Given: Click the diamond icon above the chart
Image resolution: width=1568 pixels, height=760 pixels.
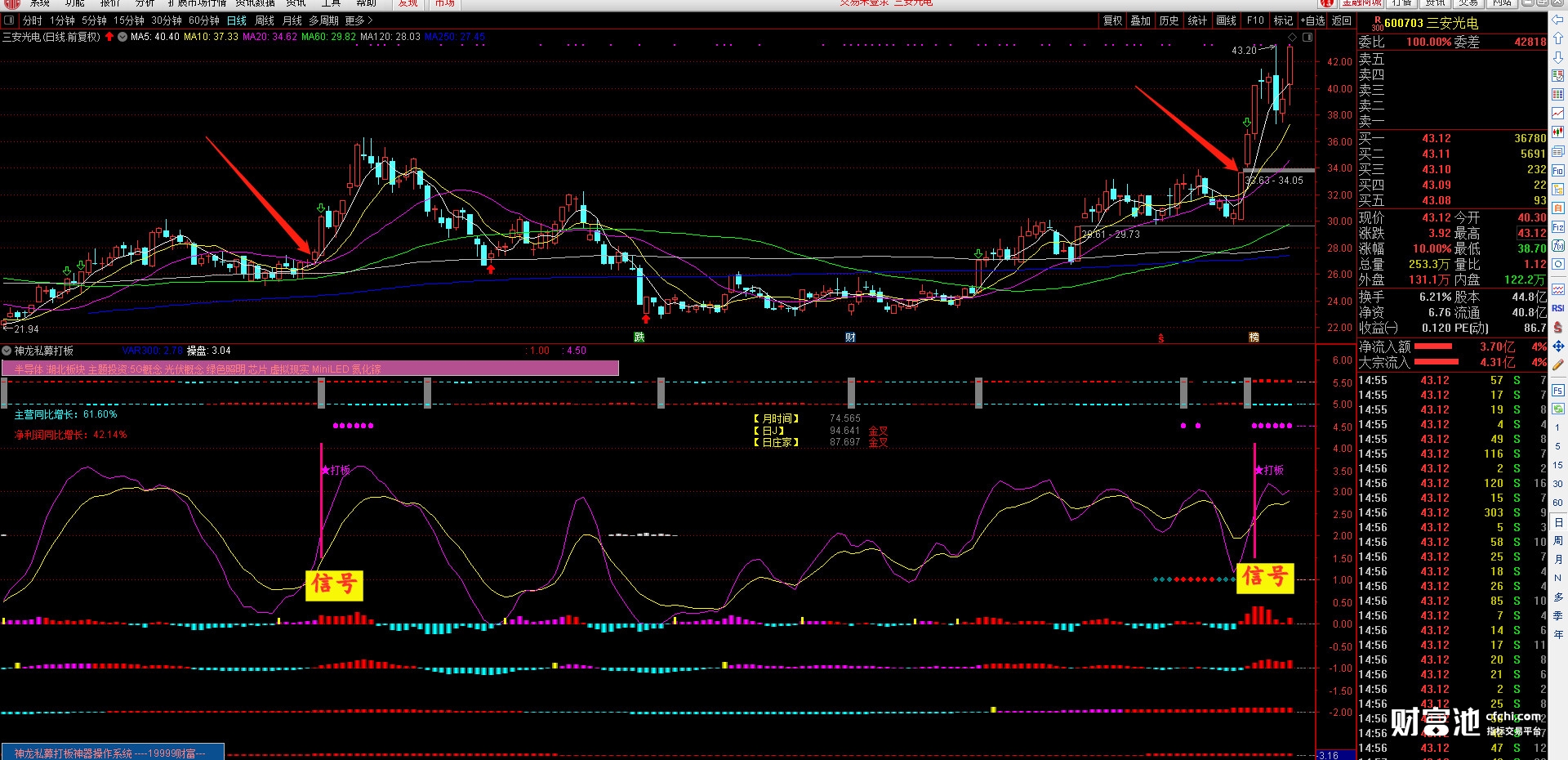Looking at the screenshot, I should point(1292,38).
